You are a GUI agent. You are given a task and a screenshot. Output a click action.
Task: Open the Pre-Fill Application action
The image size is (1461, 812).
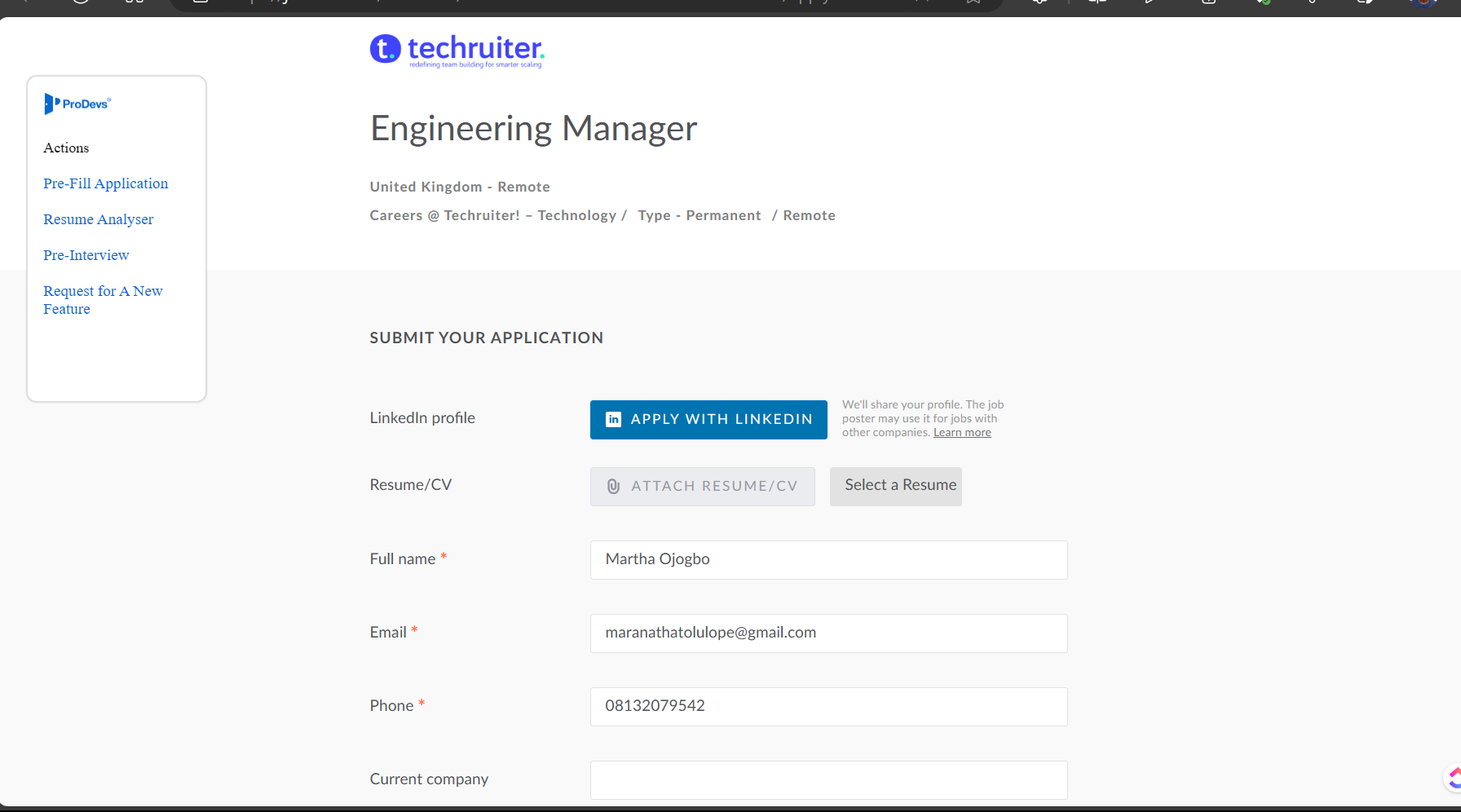point(106,183)
